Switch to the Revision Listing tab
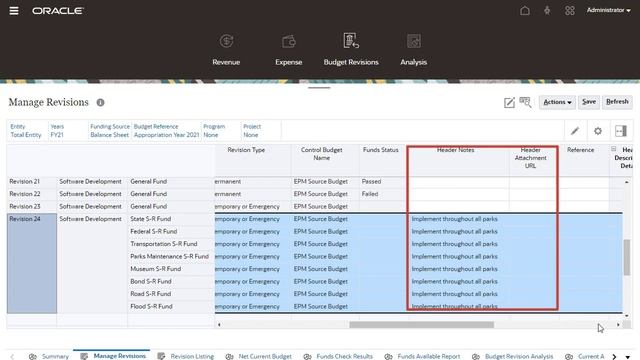 click(186, 356)
